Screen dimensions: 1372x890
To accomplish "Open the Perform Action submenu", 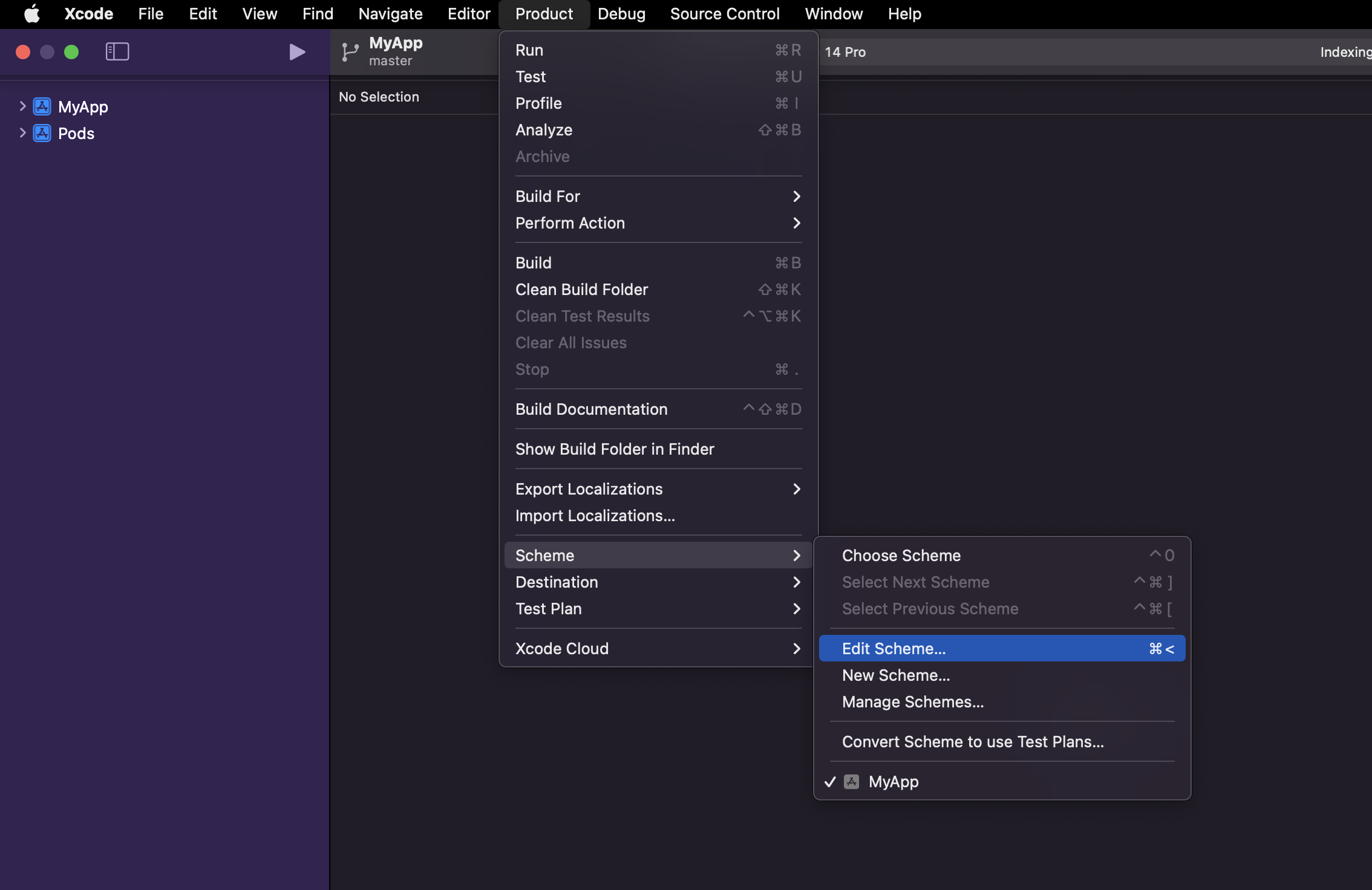I will tap(658, 223).
